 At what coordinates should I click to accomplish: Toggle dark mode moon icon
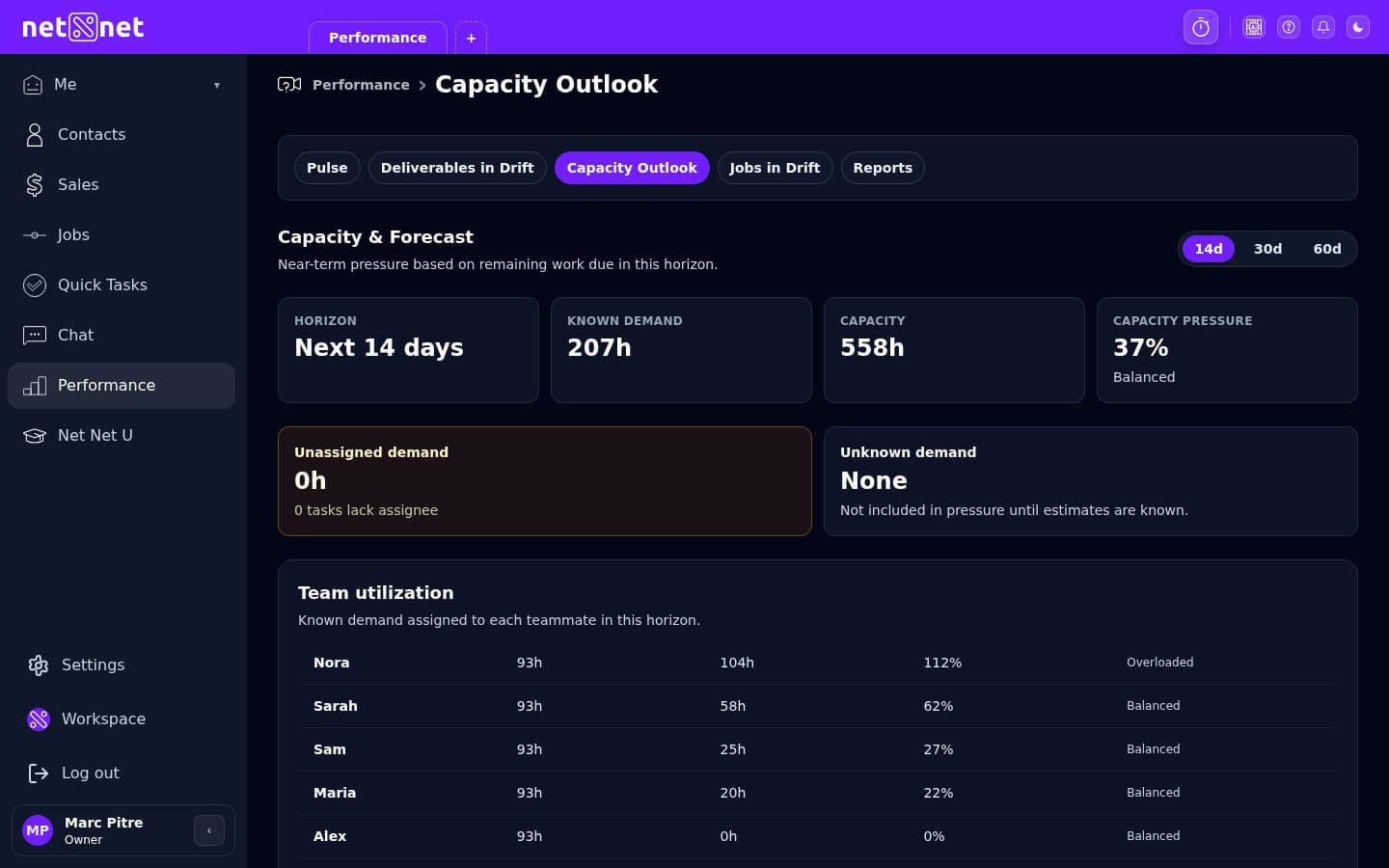[1358, 27]
